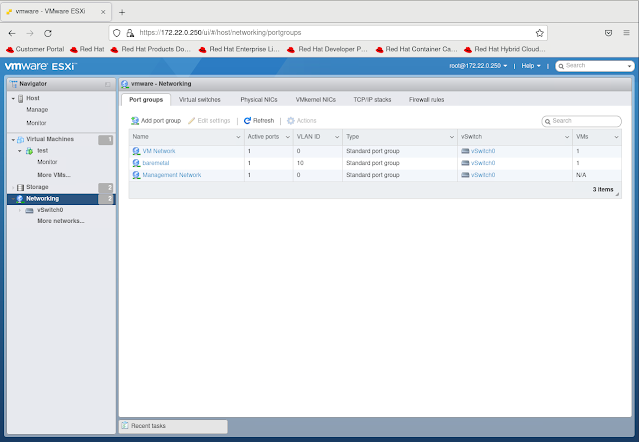
Task: Click the Recent tasks icon
Action: tap(125, 426)
